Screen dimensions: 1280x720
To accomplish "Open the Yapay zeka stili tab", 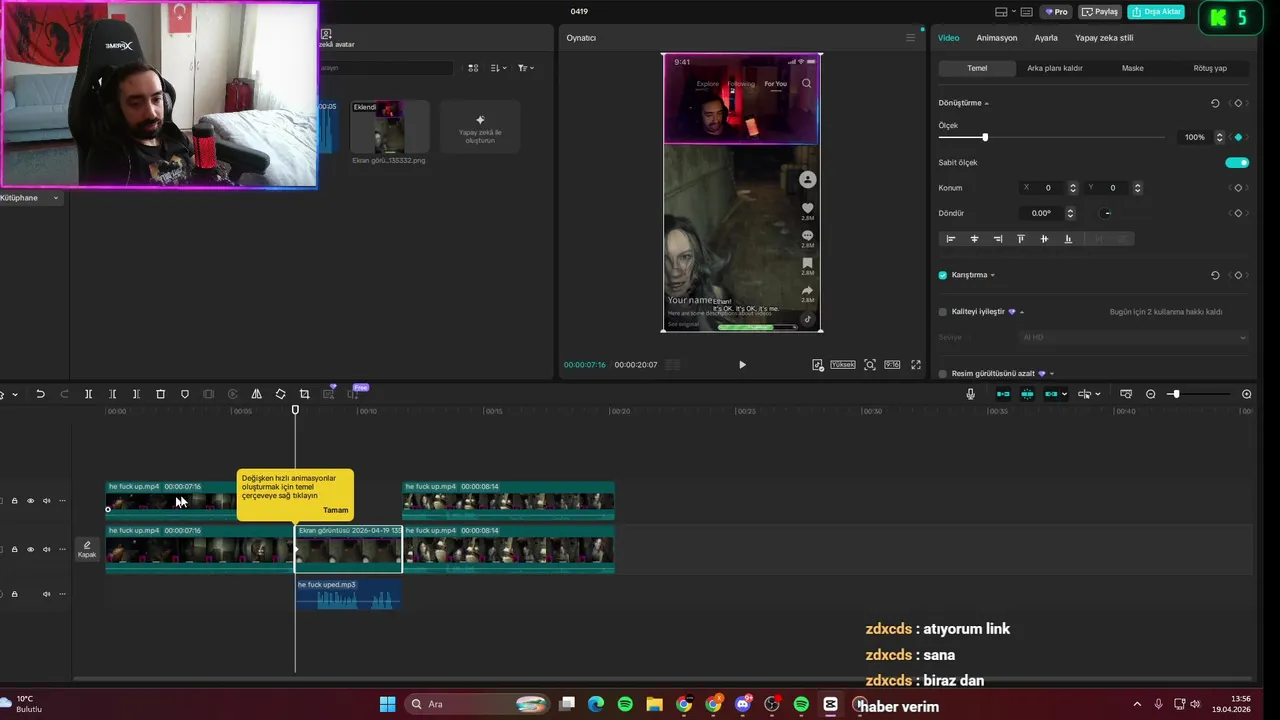I will tap(1104, 38).
